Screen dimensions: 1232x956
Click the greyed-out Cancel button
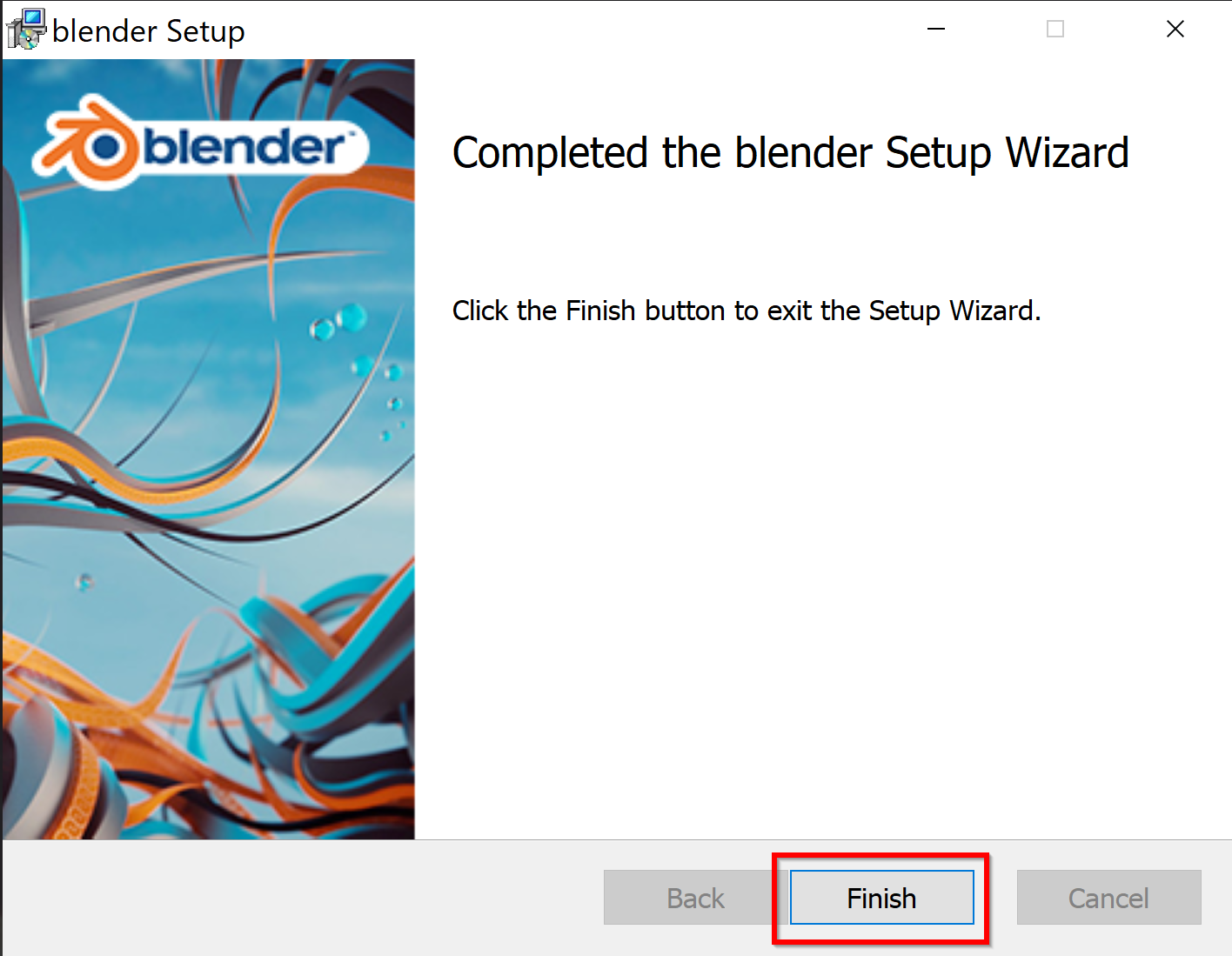(1108, 897)
